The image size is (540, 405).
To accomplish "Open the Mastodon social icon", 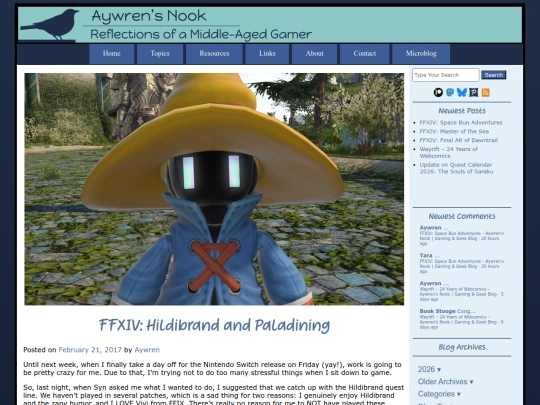I will 450,92.
